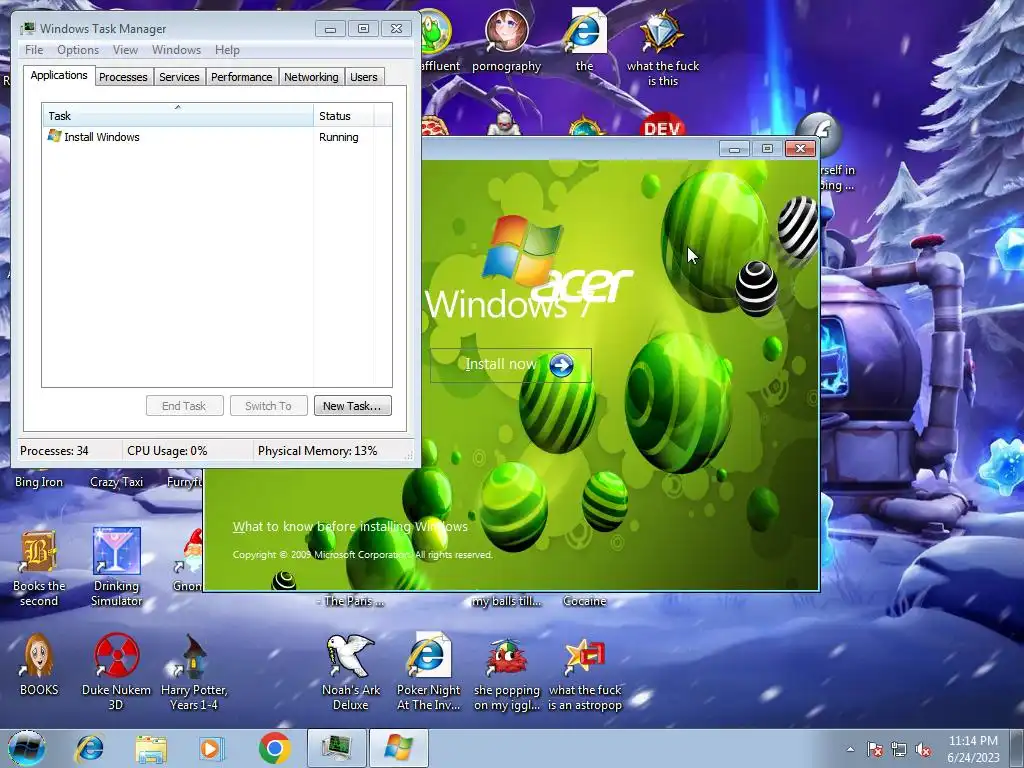Open Noah's Ark Deluxe desktop icon

coord(351,671)
